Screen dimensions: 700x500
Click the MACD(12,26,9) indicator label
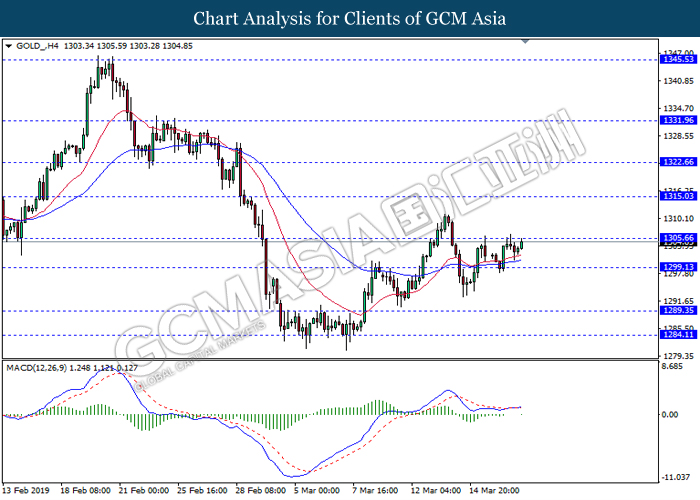tap(37, 368)
